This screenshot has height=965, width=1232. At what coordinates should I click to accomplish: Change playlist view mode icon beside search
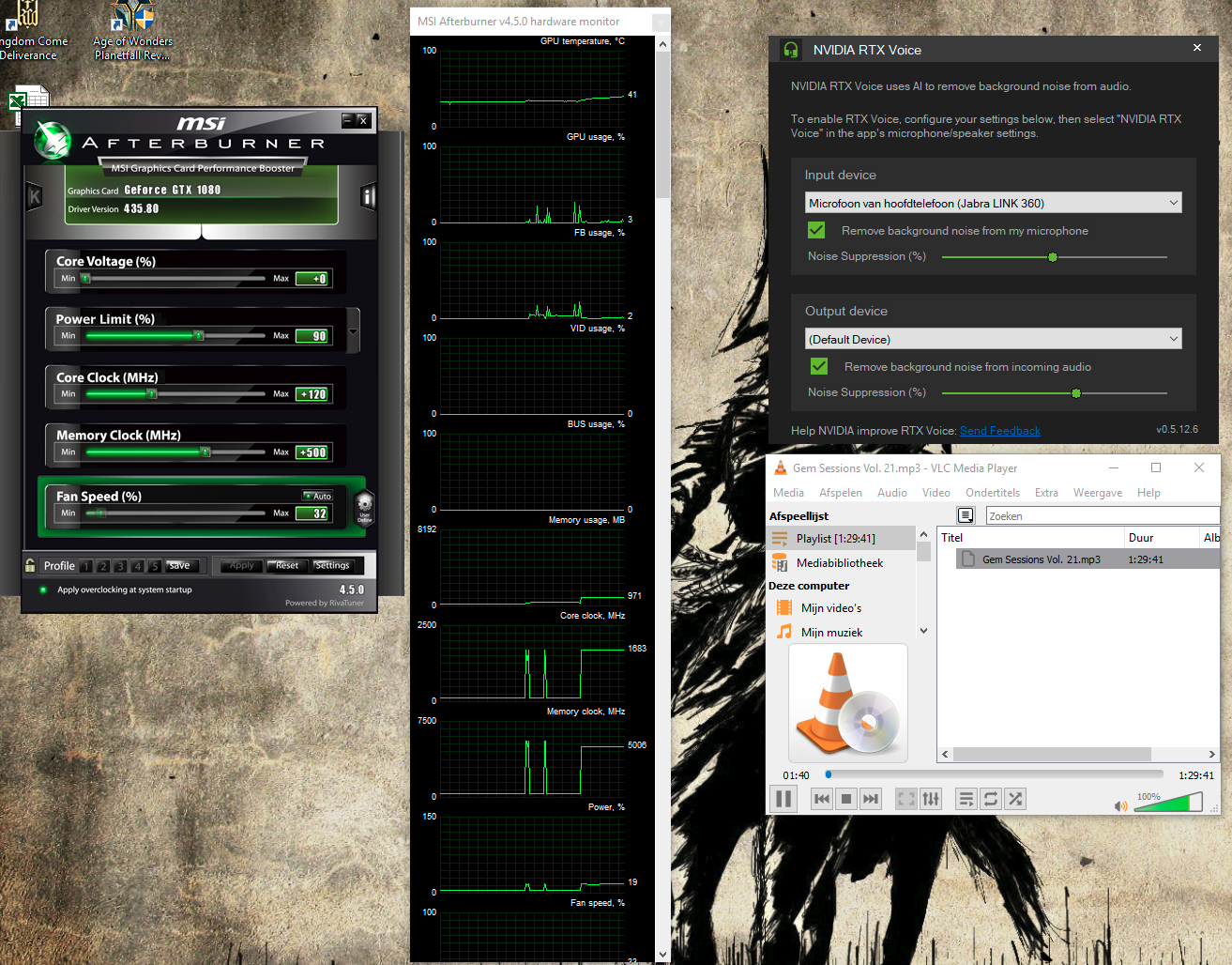(x=966, y=515)
